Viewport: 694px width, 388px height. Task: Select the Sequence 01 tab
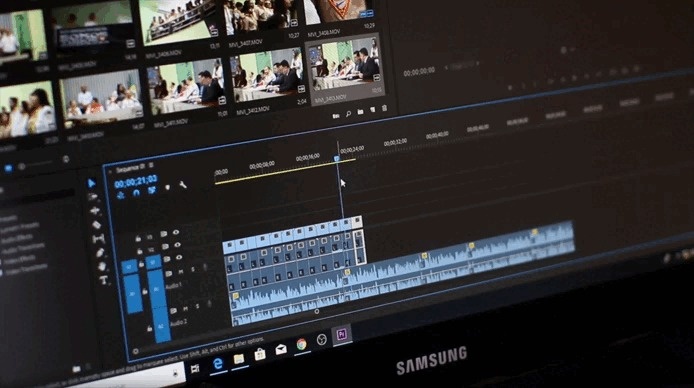coord(130,168)
